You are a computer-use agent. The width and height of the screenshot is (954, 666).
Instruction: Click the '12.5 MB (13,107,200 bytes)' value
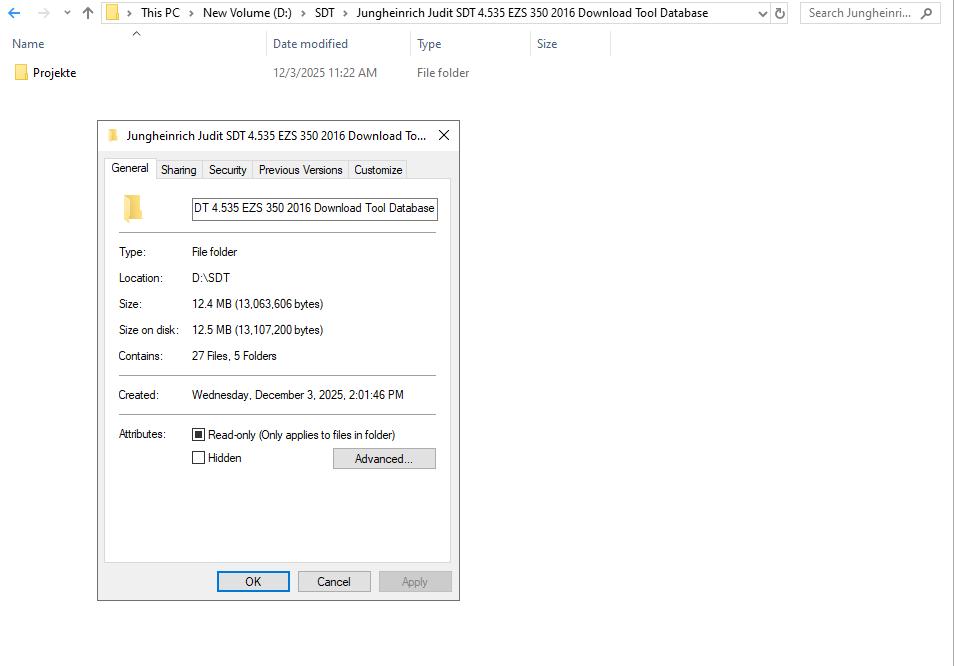tap(257, 330)
